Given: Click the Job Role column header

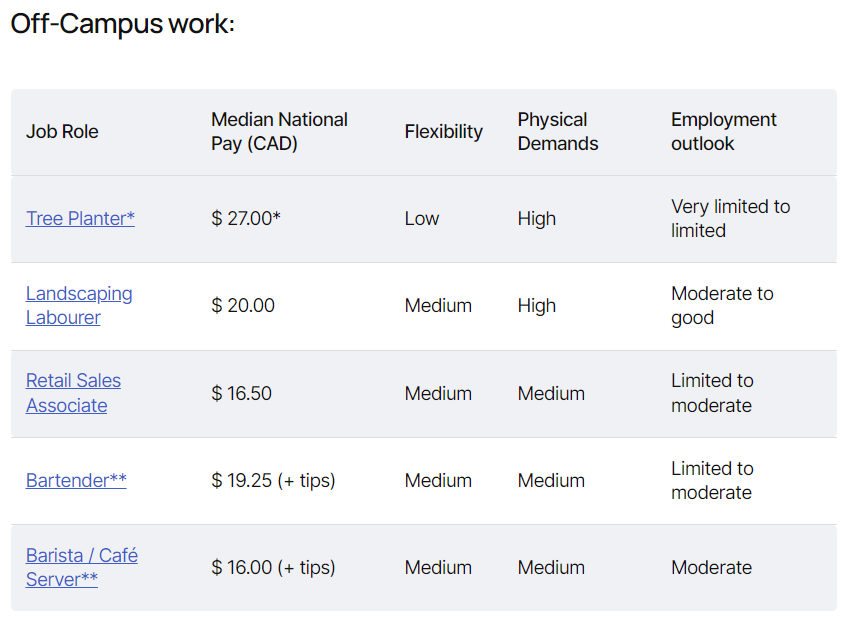Looking at the screenshot, I should [x=62, y=132].
